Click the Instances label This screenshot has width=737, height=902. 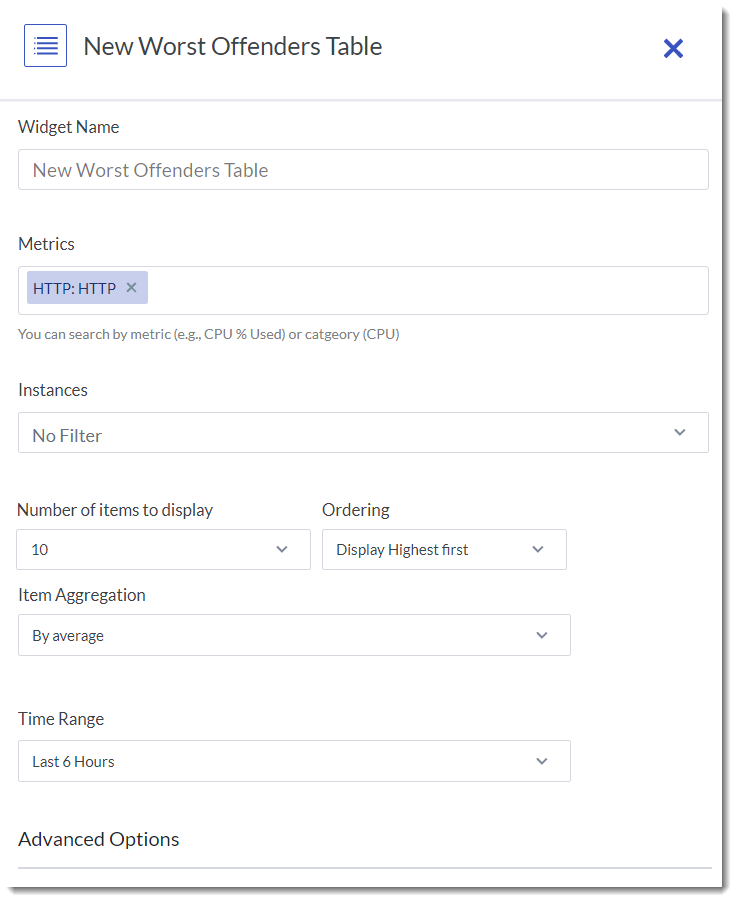pos(53,390)
